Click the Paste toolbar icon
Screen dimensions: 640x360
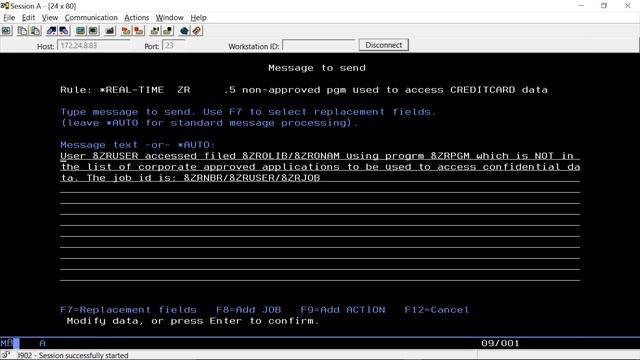pos(36,31)
